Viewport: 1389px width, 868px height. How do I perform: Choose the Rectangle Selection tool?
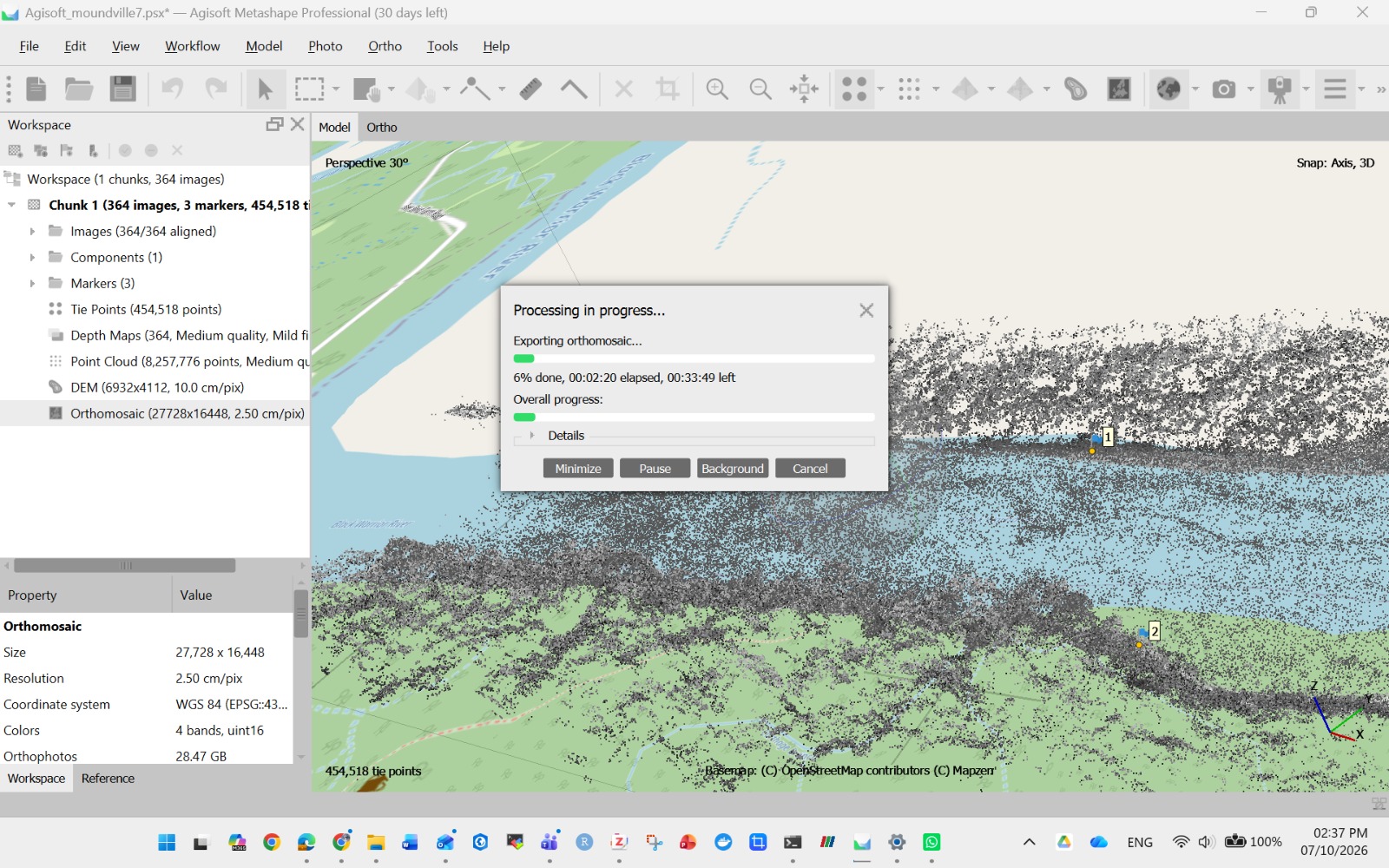click(x=309, y=89)
